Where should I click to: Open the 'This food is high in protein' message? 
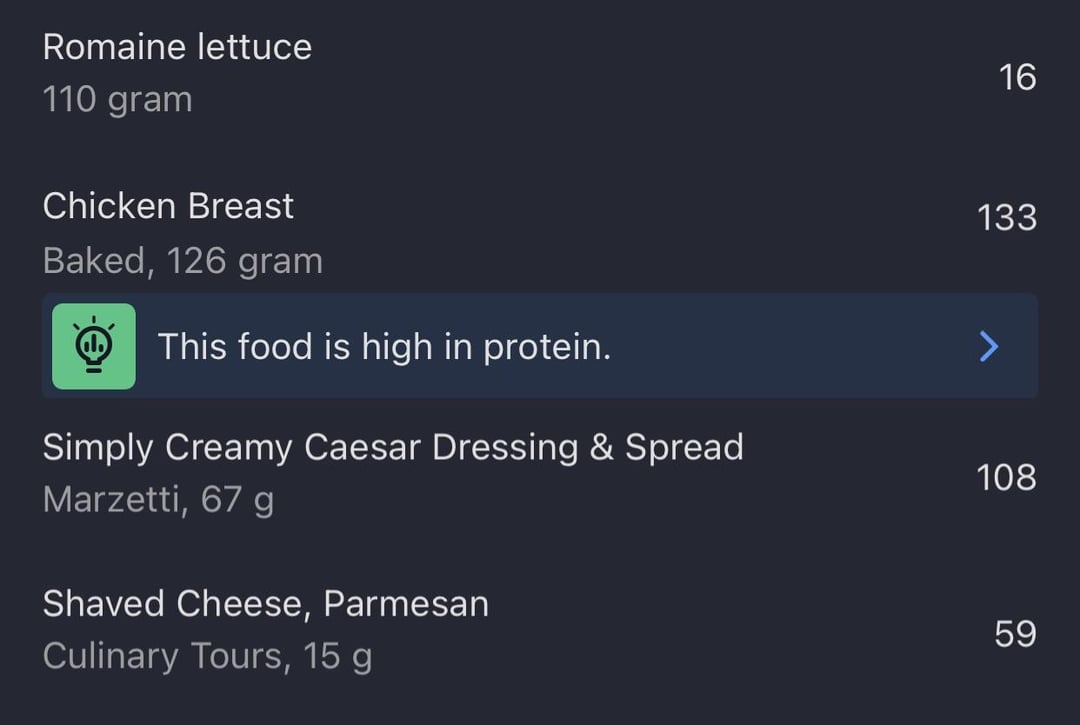[384, 347]
